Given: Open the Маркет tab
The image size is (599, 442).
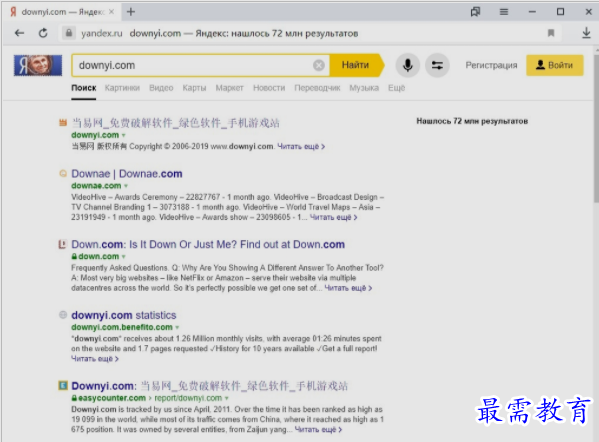Looking at the screenshot, I should [229, 88].
